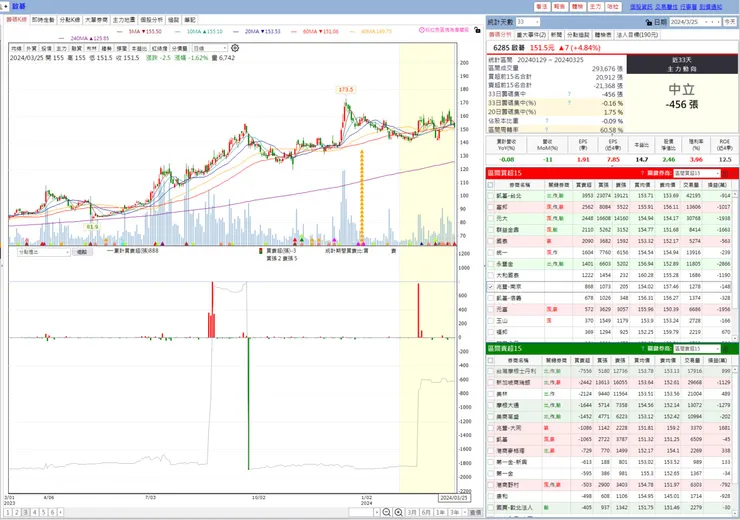Click the help icon next to 區間周轉率
Image resolution: width=740 pixels, height=520 pixels.
(x=547, y=129)
